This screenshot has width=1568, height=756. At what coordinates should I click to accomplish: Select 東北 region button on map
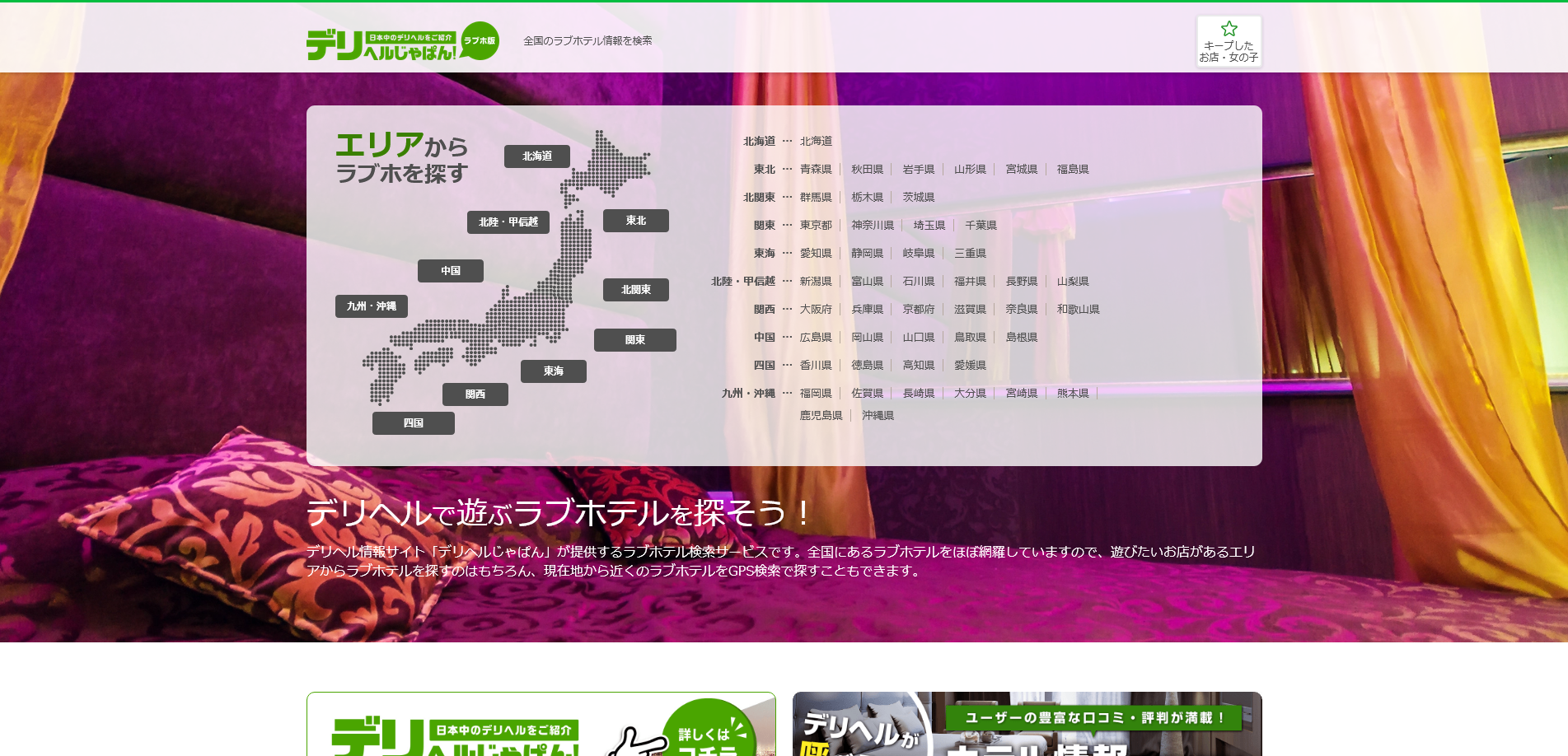[636, 221]
